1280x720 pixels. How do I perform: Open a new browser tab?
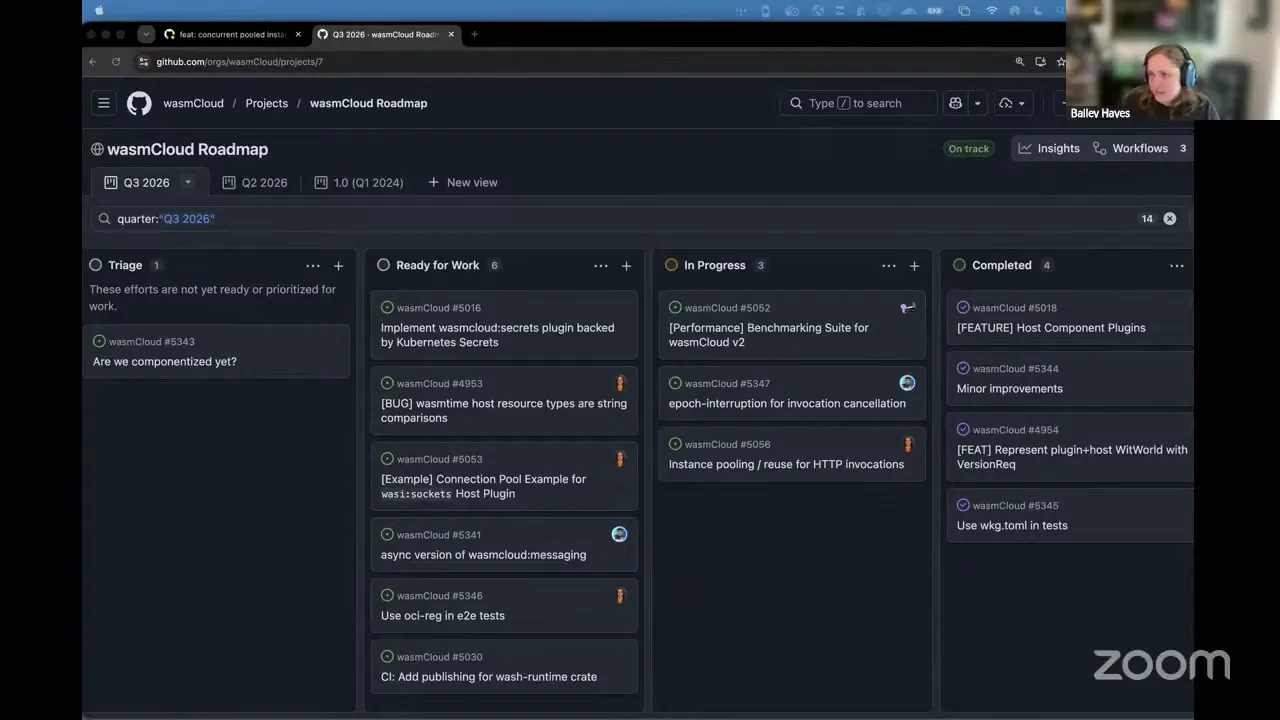coord(474,34)
